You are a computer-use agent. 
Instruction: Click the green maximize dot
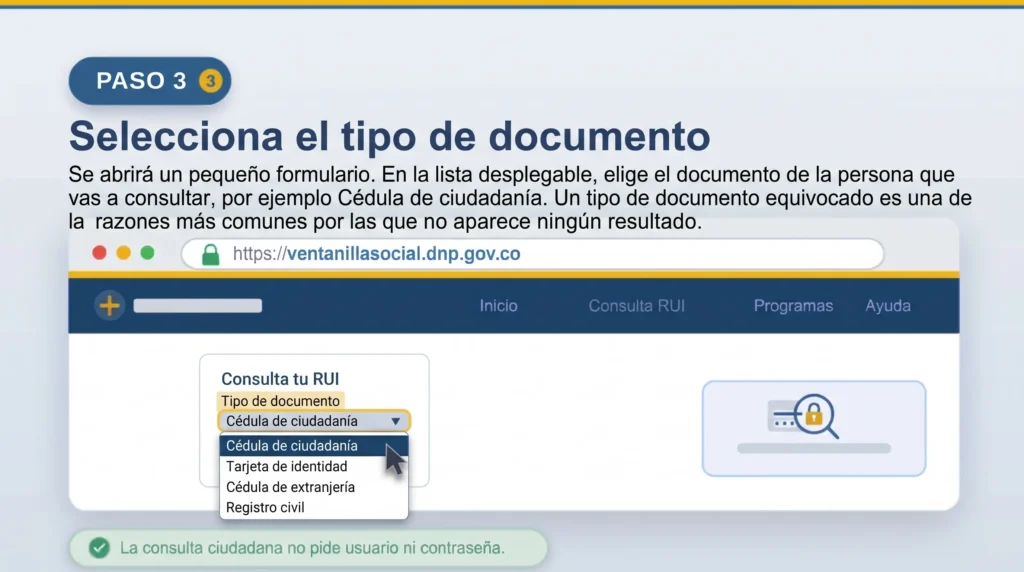click(148, 253)
